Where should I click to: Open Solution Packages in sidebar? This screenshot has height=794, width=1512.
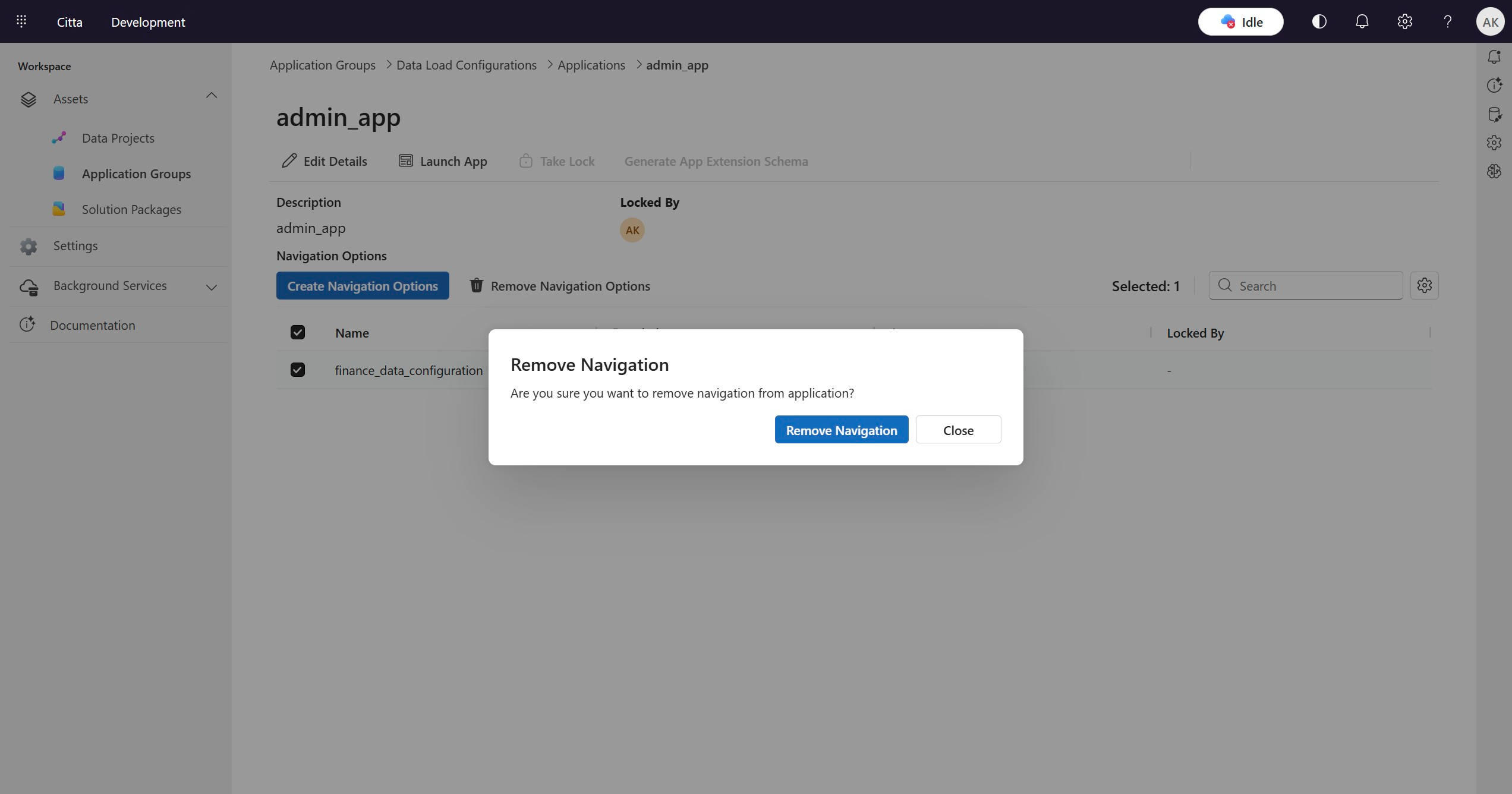(131, 210)
